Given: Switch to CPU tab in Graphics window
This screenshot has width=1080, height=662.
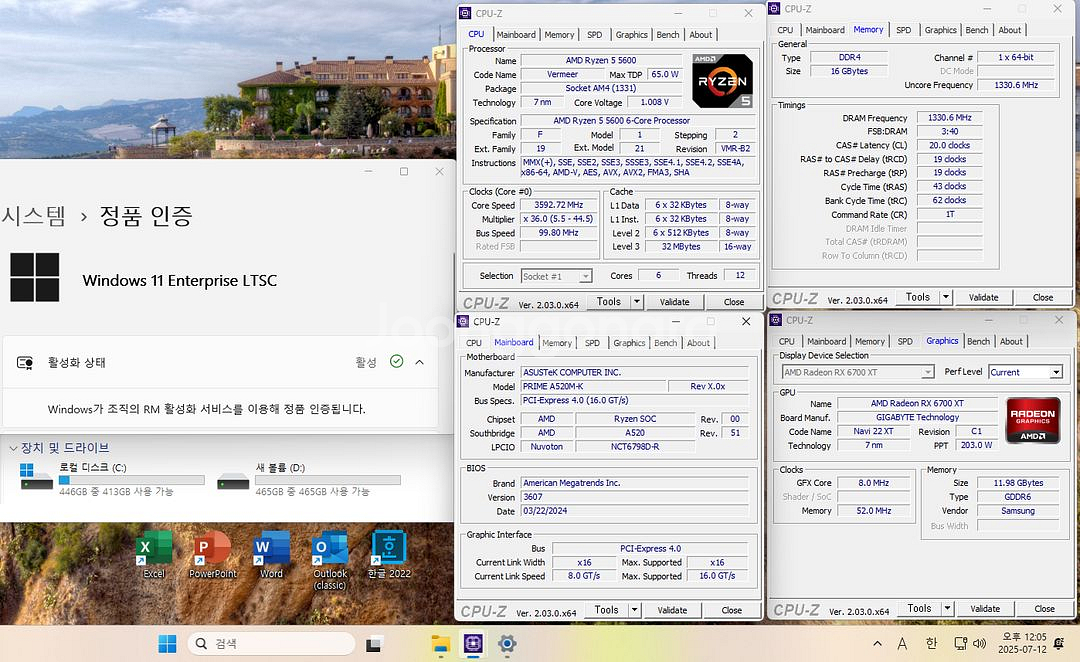Looking at the screenshot, I should pos(786,342).
